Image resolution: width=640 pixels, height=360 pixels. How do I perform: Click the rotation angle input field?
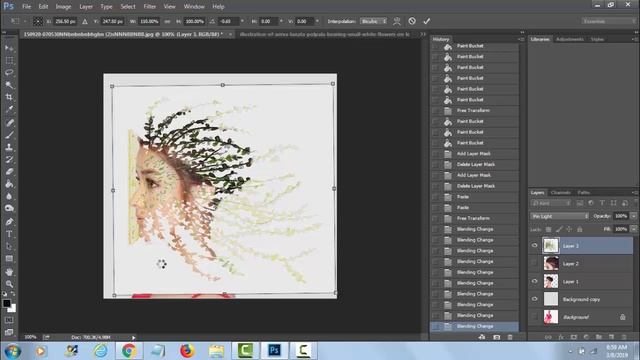pyautogui.click(x=229, y=21)
